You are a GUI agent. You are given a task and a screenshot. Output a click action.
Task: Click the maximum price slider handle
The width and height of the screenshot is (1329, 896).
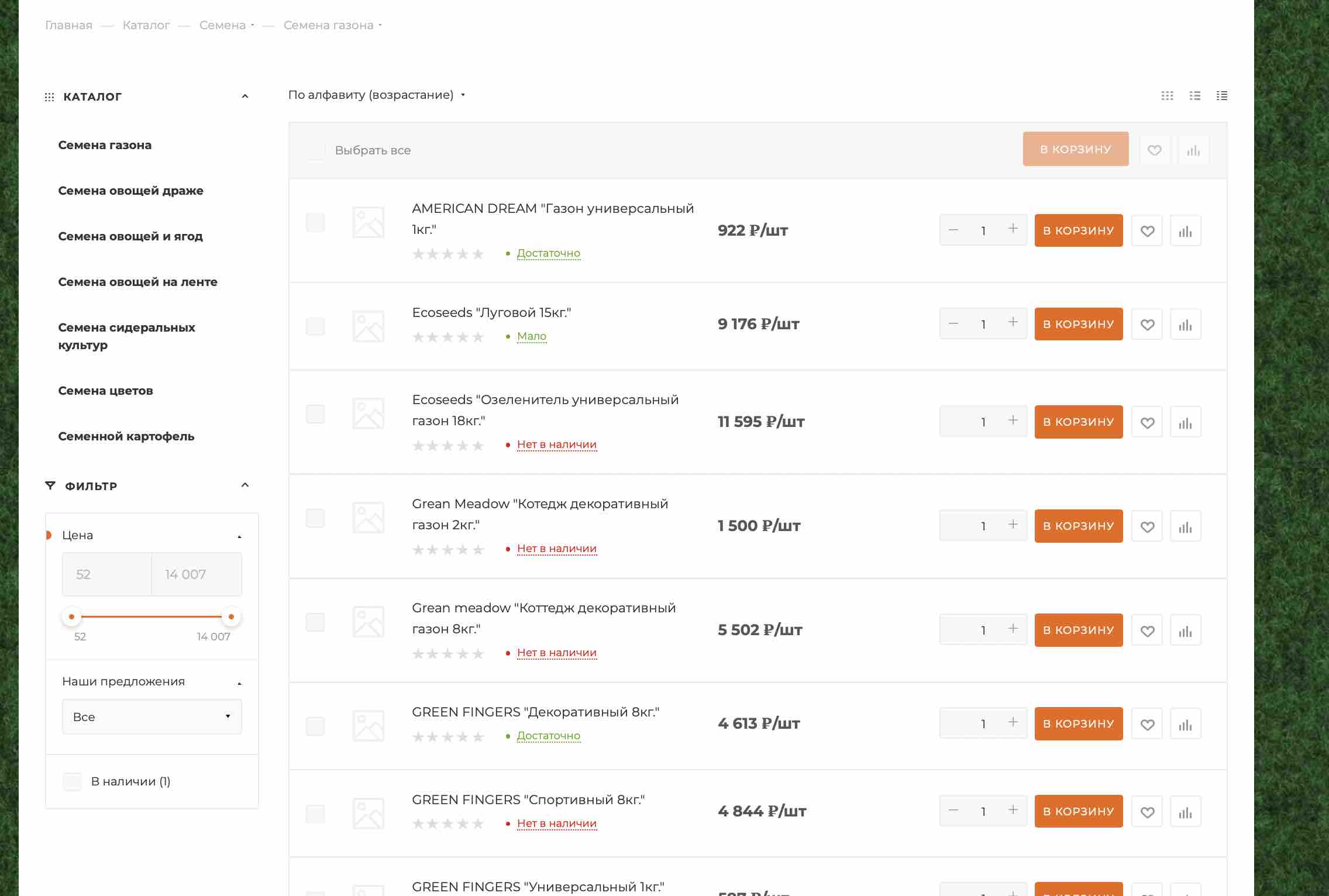pos(231,616)
